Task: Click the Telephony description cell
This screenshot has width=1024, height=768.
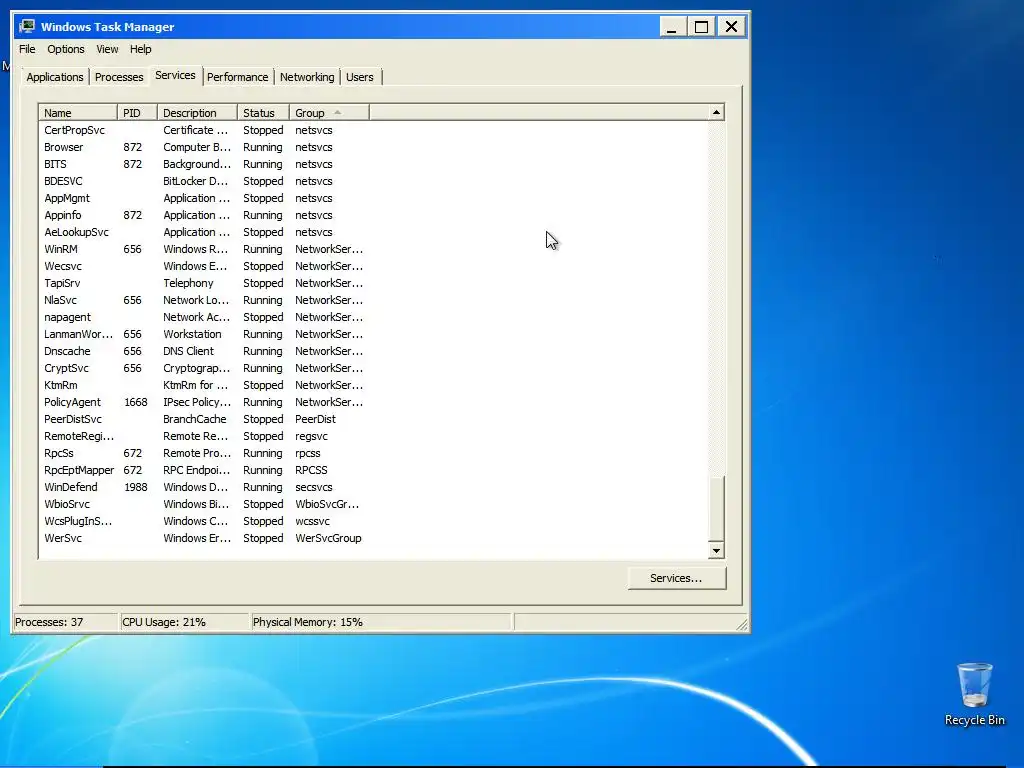Action: point(188,283)
